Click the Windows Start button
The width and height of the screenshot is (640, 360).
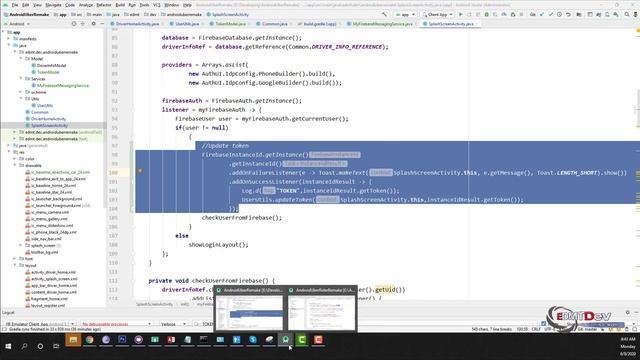(x=8, y=346)
